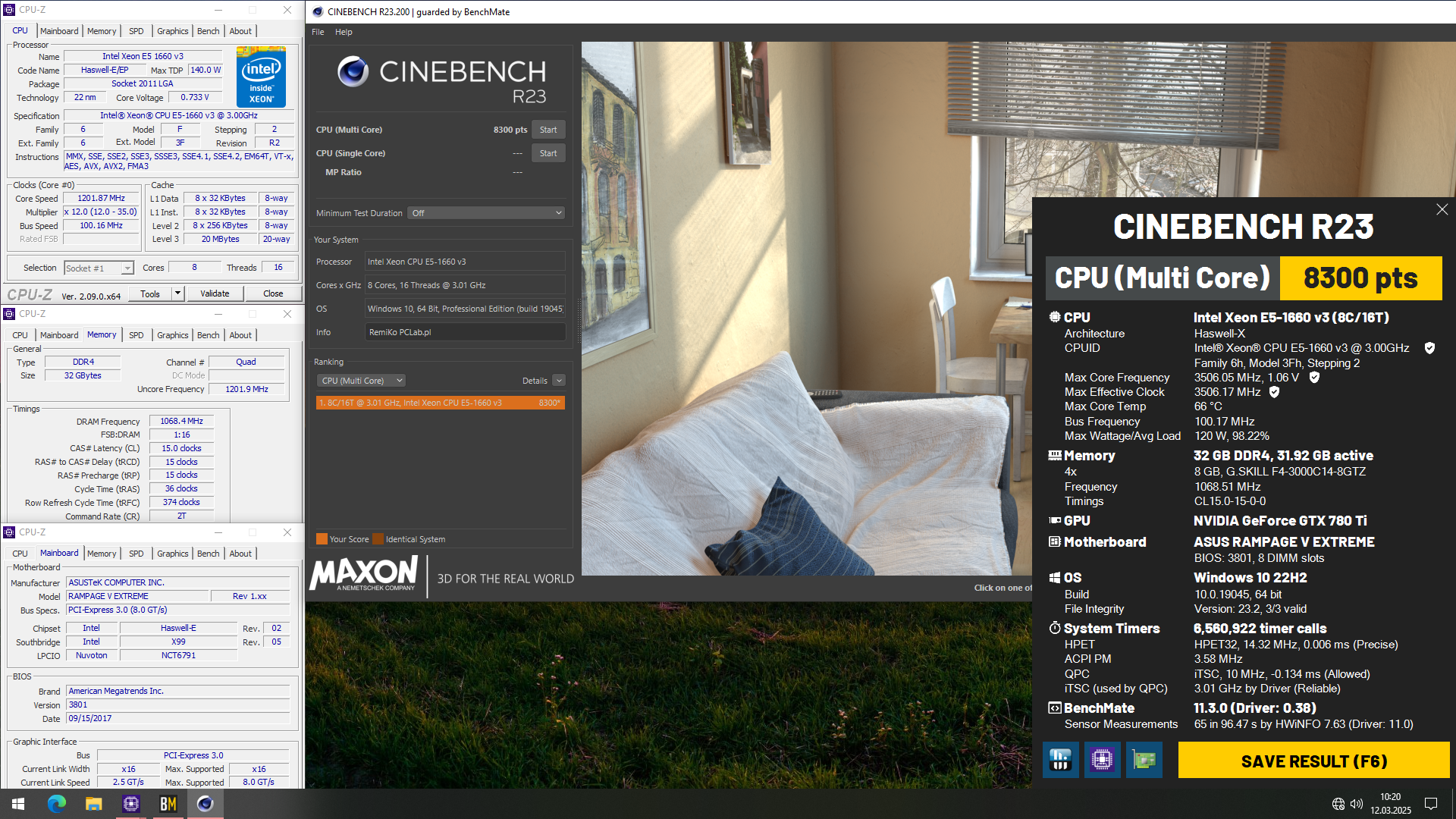Expand ranking Details arrow button
Screen dimensions: 1456x819
pyautogui.click(x=559, y=381)
